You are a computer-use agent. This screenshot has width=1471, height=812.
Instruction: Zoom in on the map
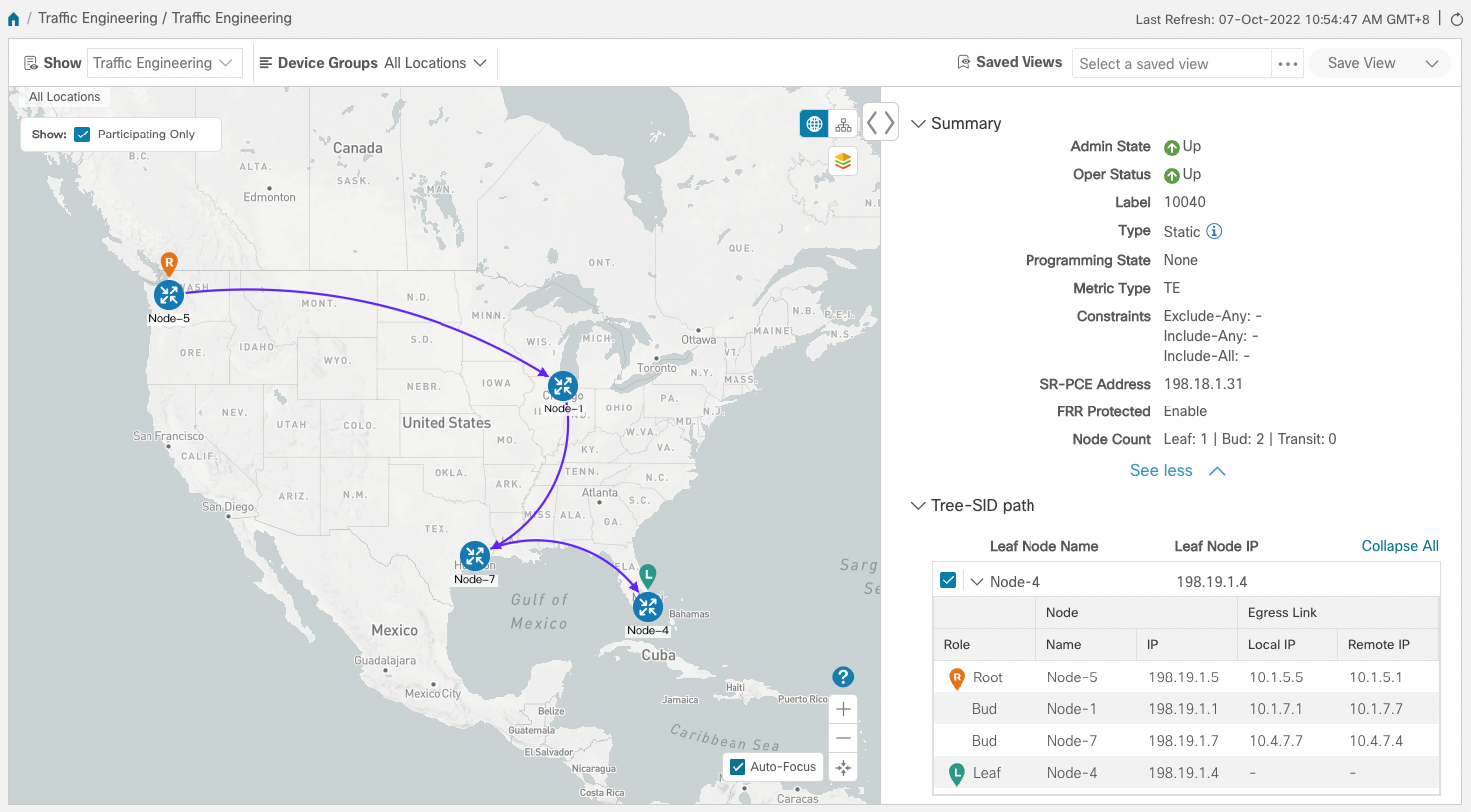pos(843,709)
